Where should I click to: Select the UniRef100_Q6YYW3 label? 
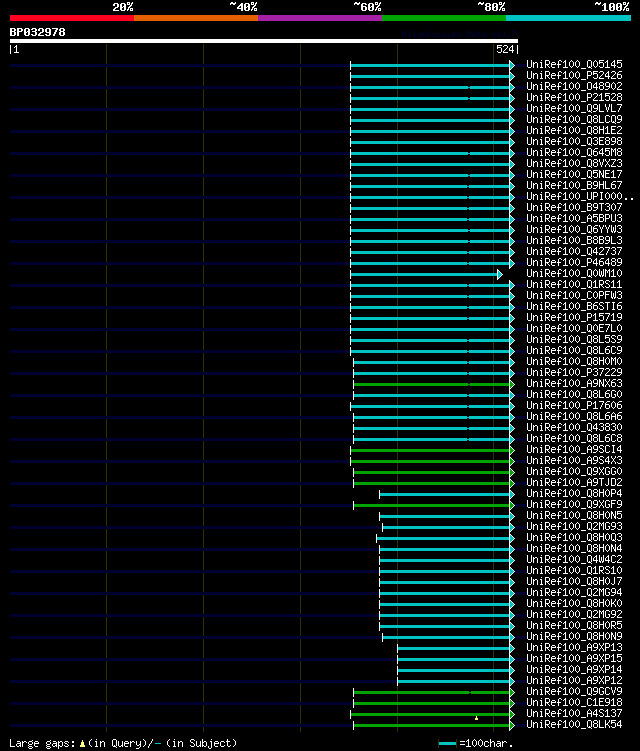tap(574, 229)
